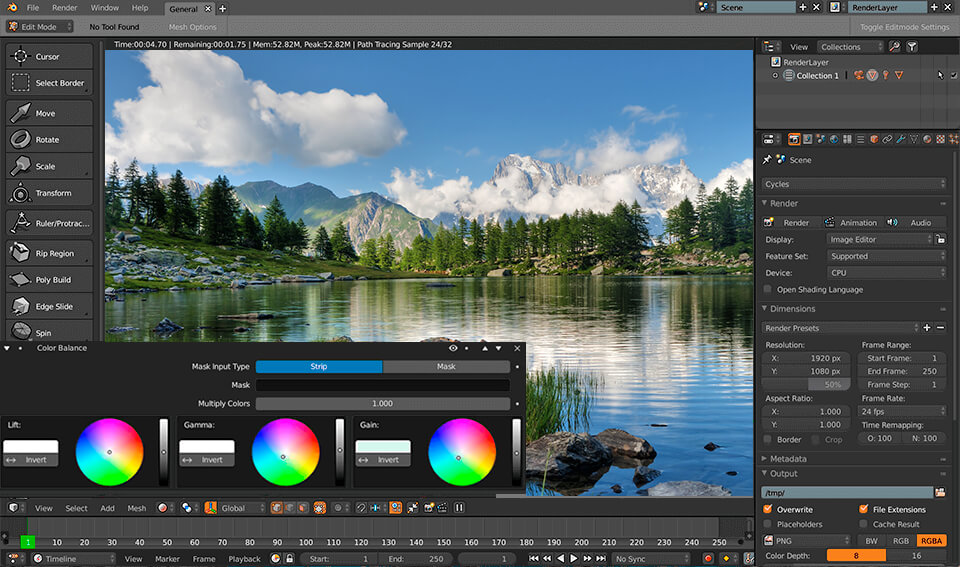Open the Render properties tab icon
This screenshot has height=567, width=960.
(x=794, y=139)
